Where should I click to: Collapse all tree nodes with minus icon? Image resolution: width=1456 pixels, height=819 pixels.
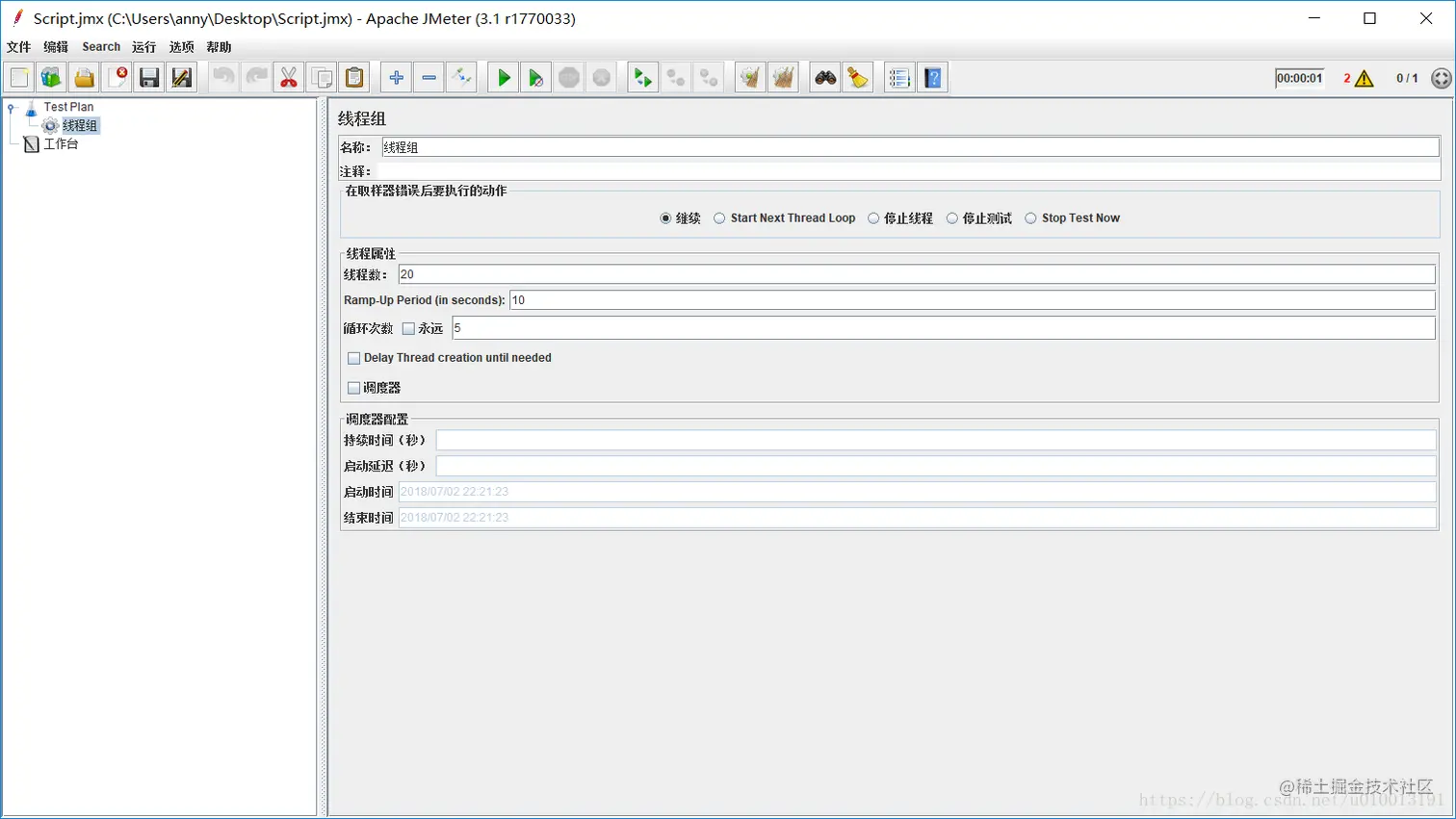pyautogui.click(x=429, y=78)
